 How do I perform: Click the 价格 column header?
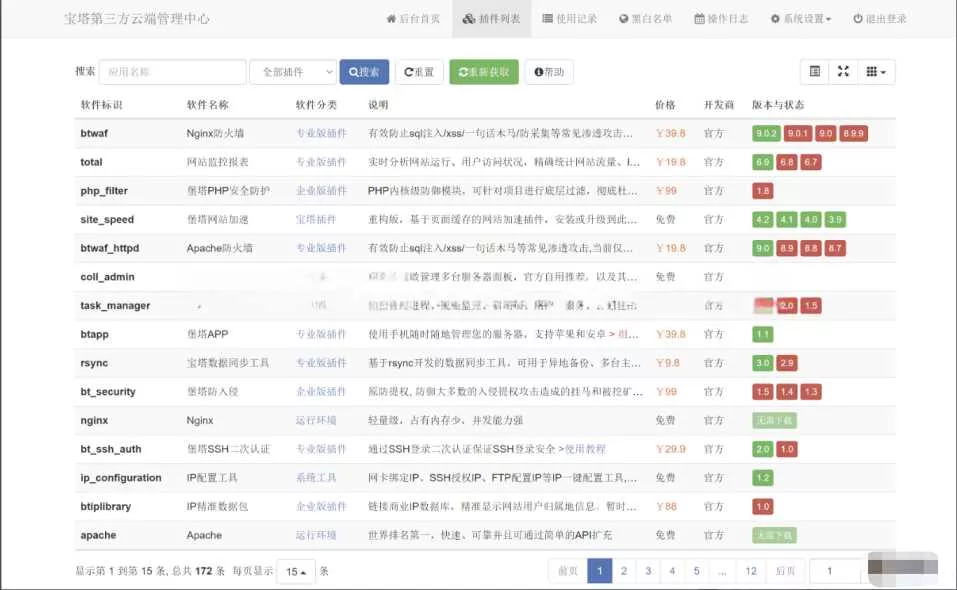pyautogui.click(x=665, y=105)
